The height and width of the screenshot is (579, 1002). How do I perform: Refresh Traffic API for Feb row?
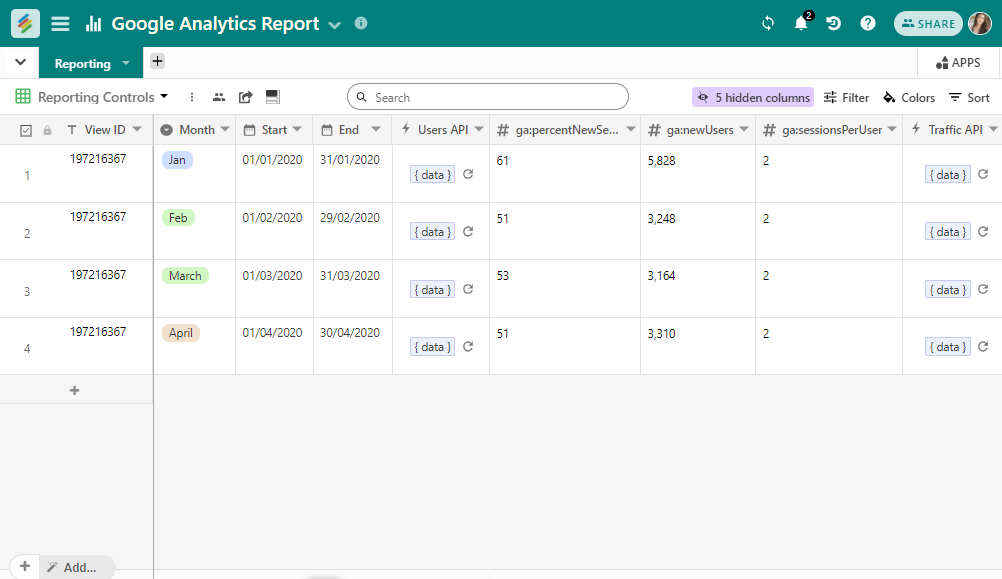(983, 231)
